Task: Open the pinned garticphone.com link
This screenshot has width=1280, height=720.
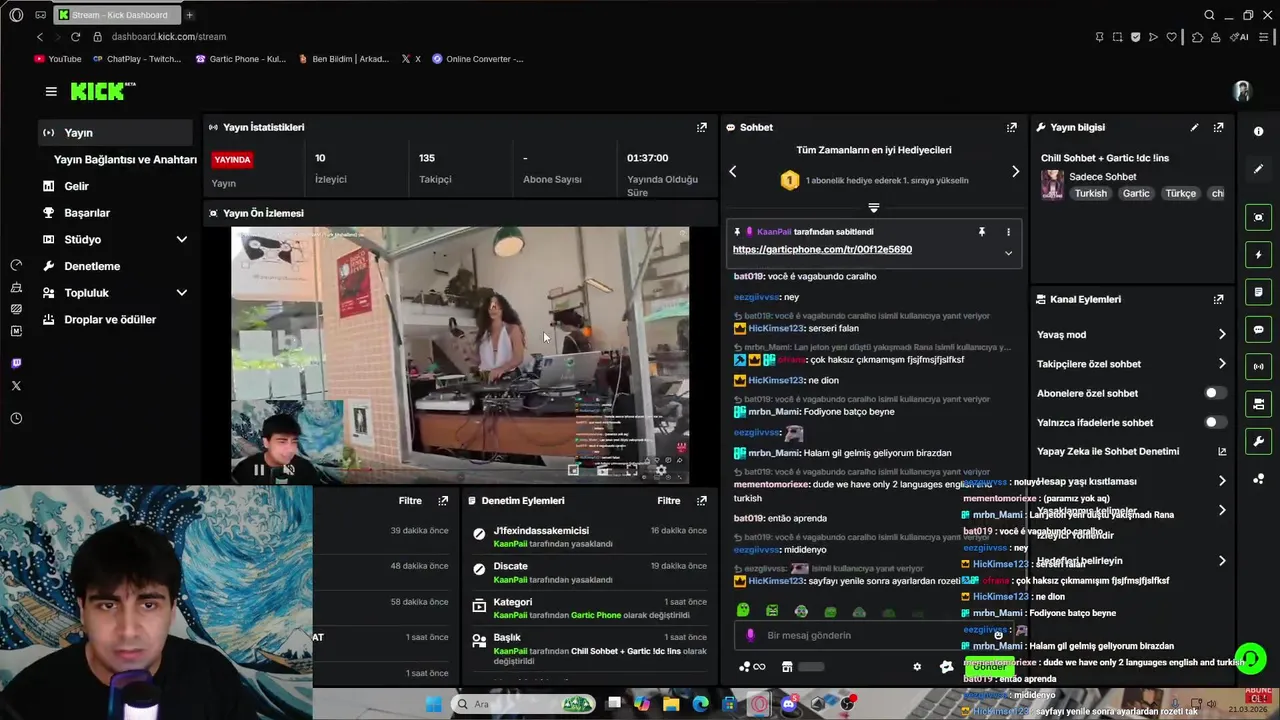Action: tap(822, 250)
